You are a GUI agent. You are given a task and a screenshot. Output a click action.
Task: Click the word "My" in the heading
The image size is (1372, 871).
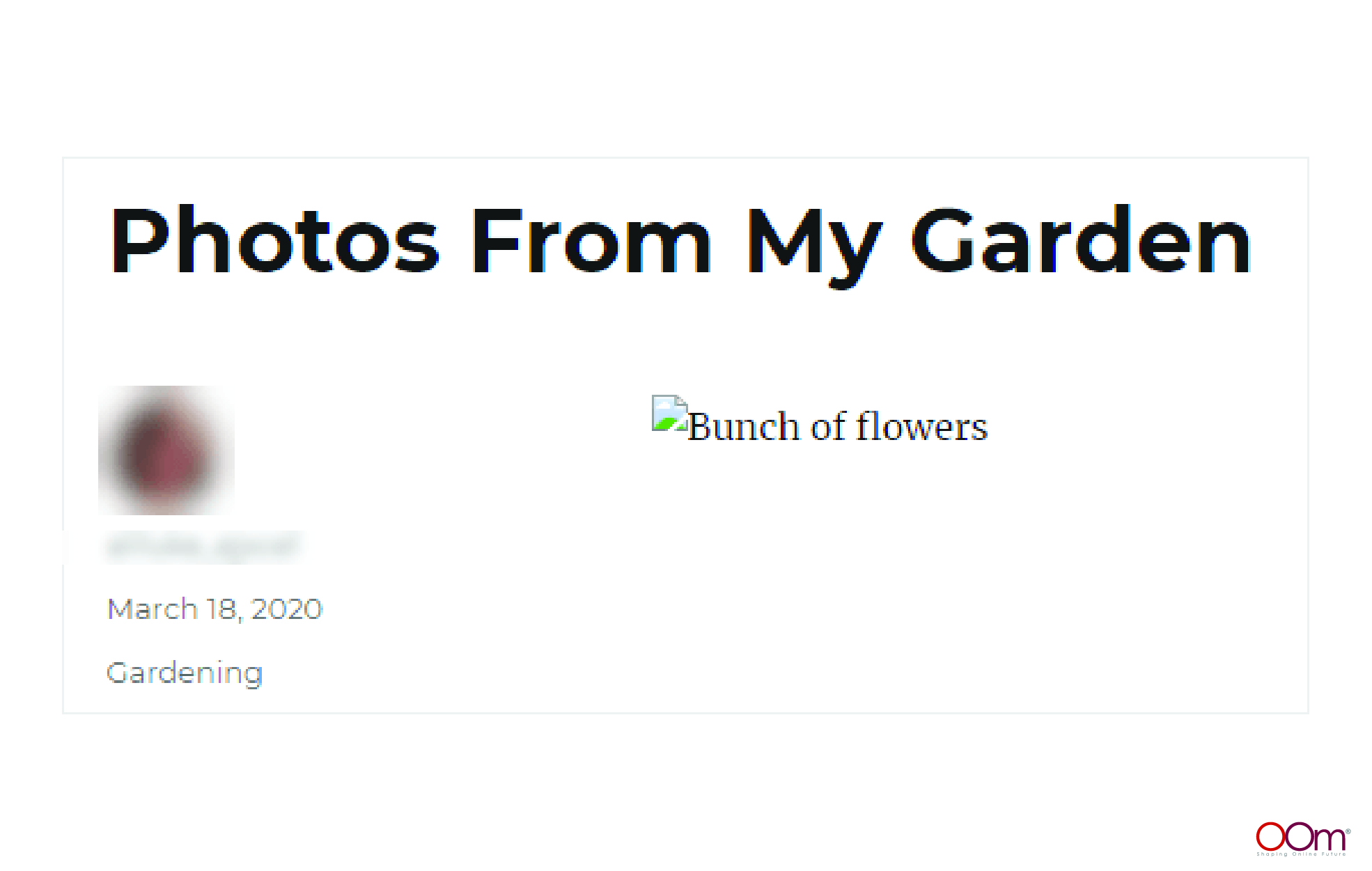tap(815, 247)
